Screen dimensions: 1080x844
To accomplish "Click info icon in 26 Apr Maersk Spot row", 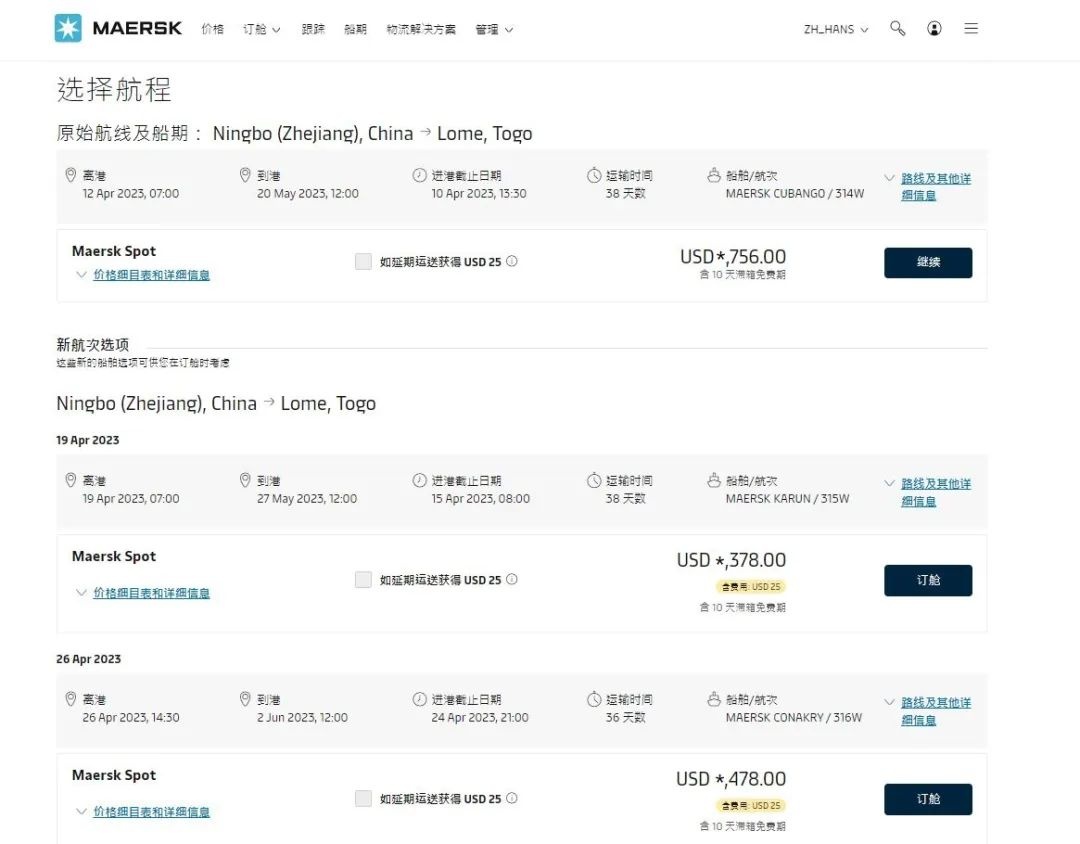I will point(512,799).
